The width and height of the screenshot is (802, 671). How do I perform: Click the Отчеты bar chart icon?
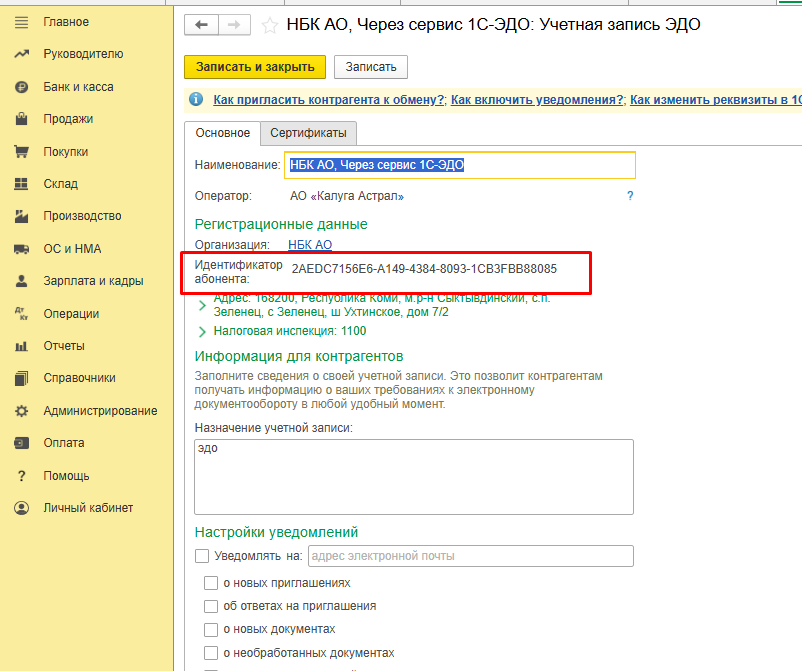point(21,346)
